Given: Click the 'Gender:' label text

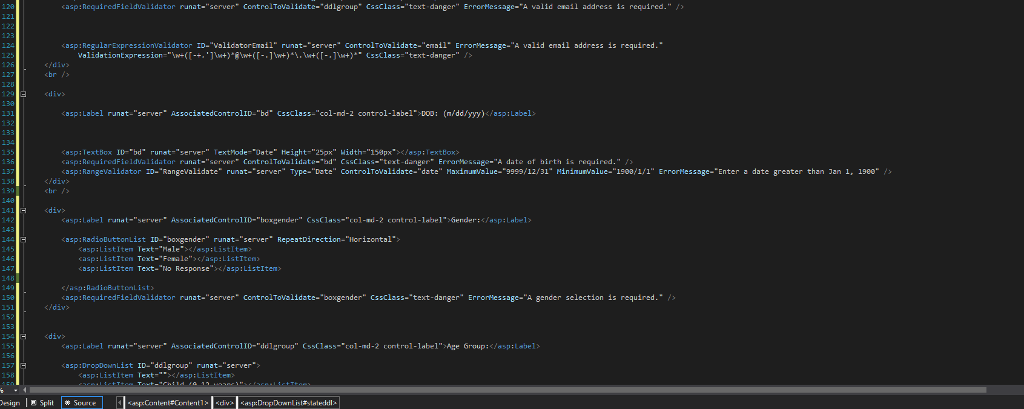Looking at the screenshot, I should tap(466, 220).
